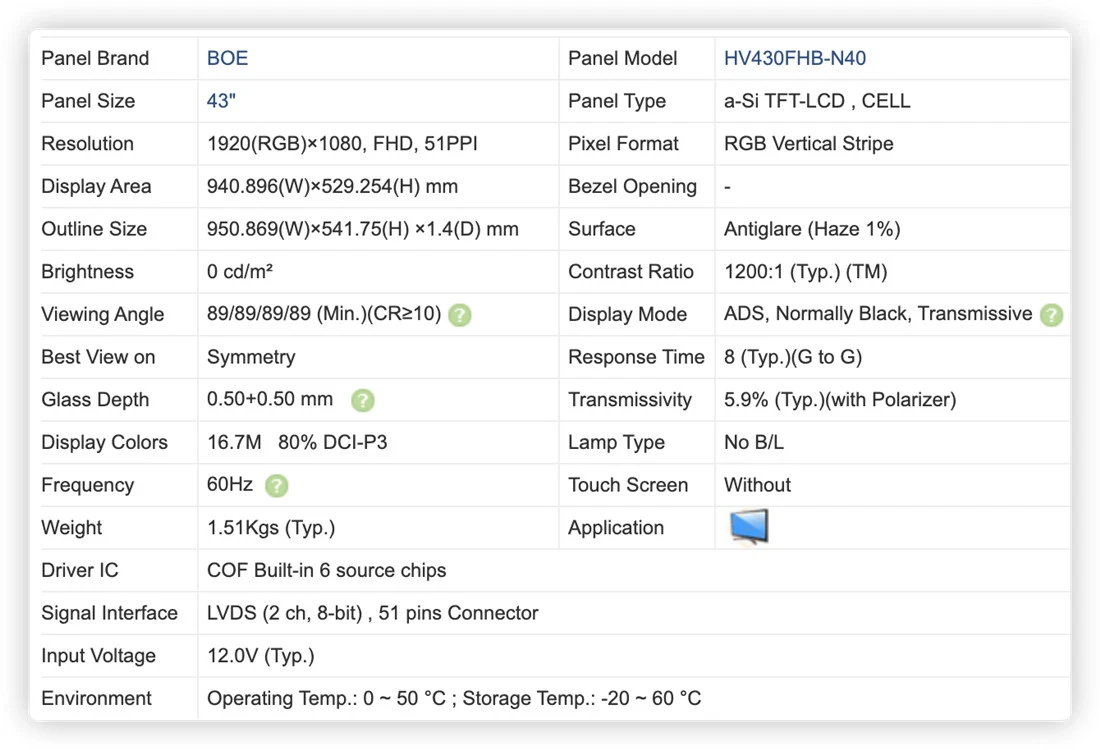Click help icon beside Glass Depth value
Image resolution: width=1100 pixels, height=750 pixels.
pos(363,400)
